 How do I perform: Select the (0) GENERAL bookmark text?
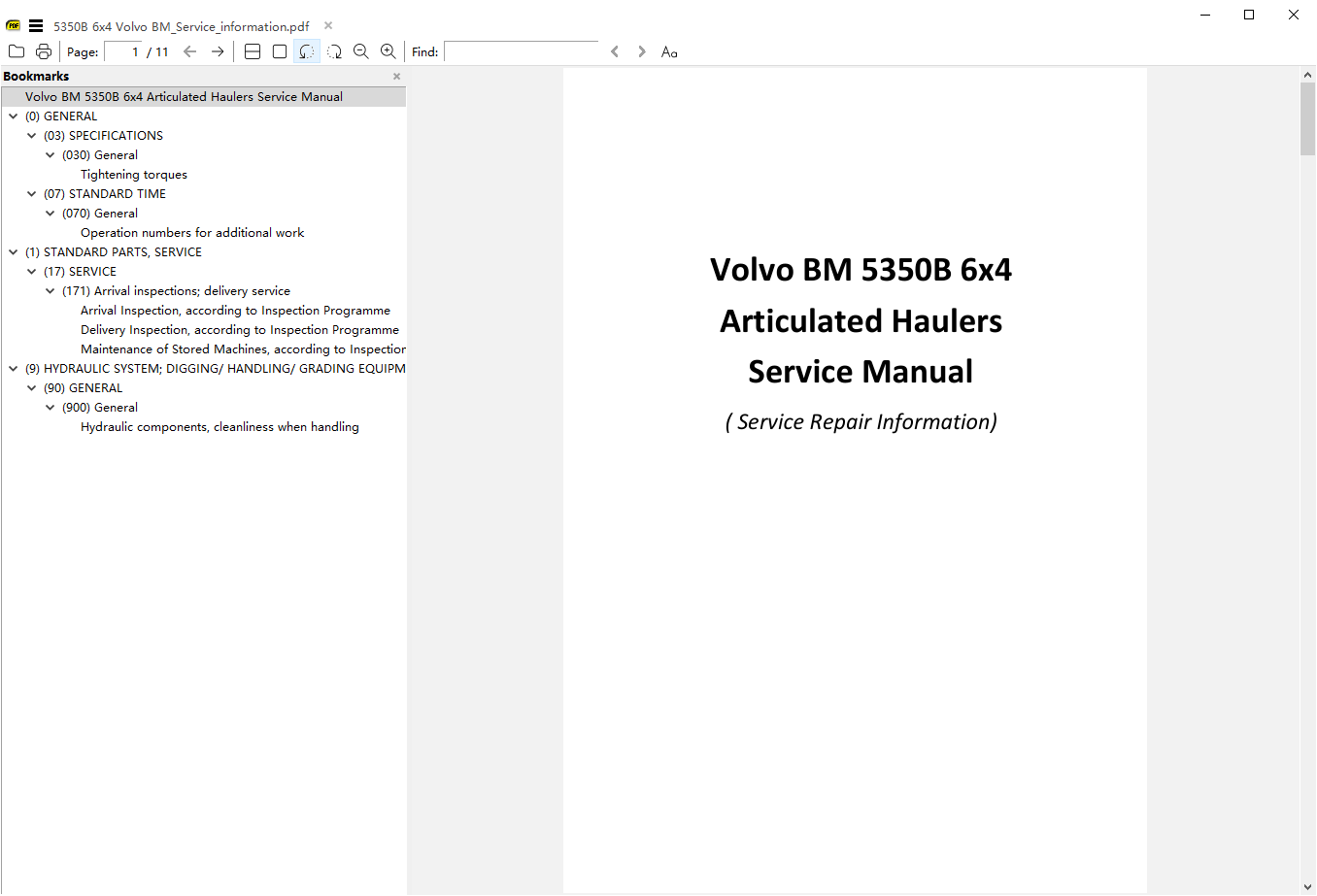coord(61,116)
